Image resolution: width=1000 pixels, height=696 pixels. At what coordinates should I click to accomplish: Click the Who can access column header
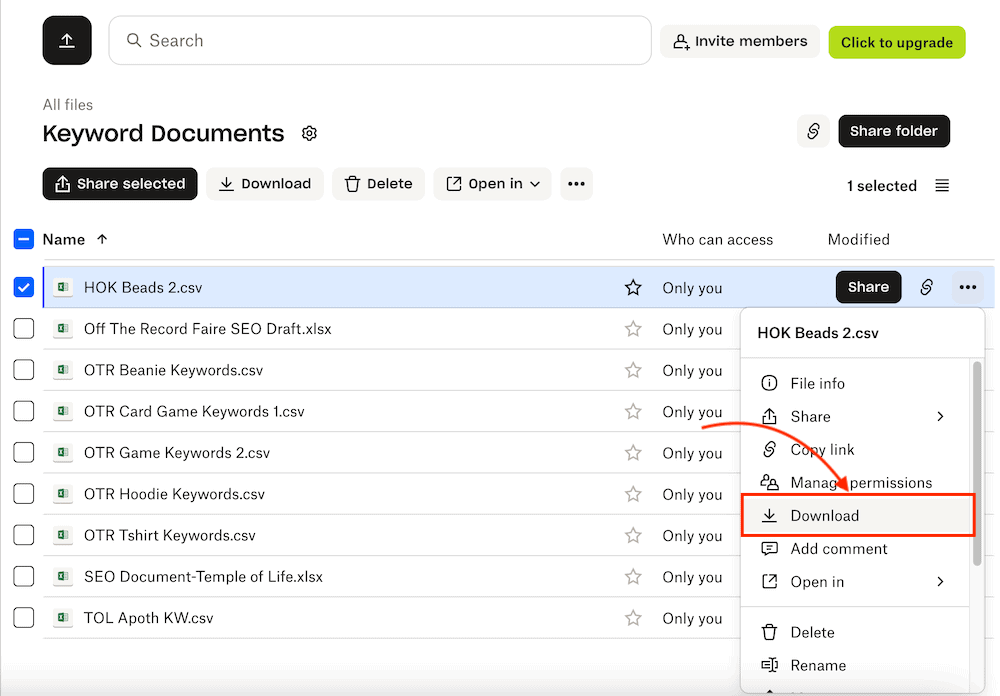point(717,239)
